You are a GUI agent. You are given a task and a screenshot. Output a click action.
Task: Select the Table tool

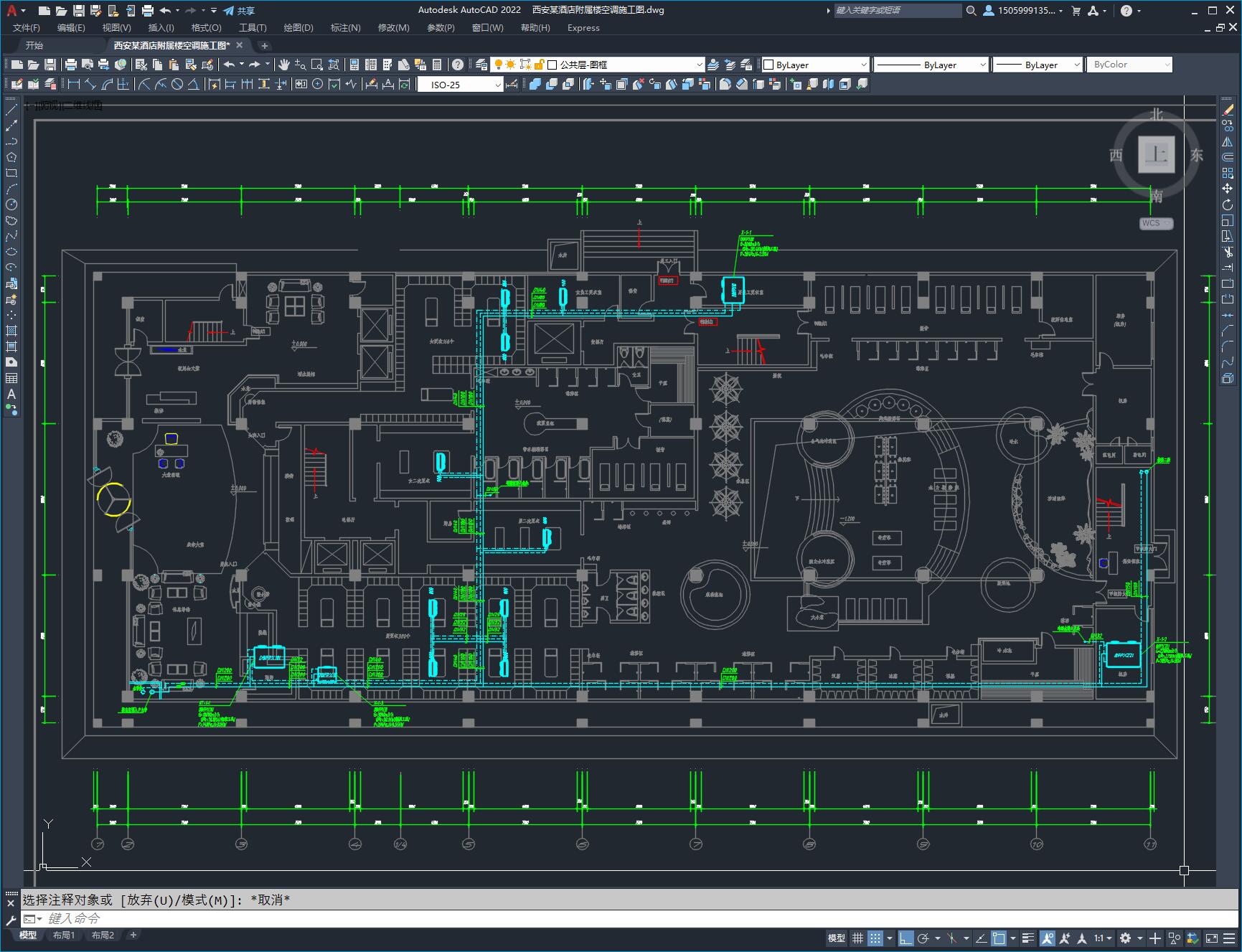(x=11, y=378)
